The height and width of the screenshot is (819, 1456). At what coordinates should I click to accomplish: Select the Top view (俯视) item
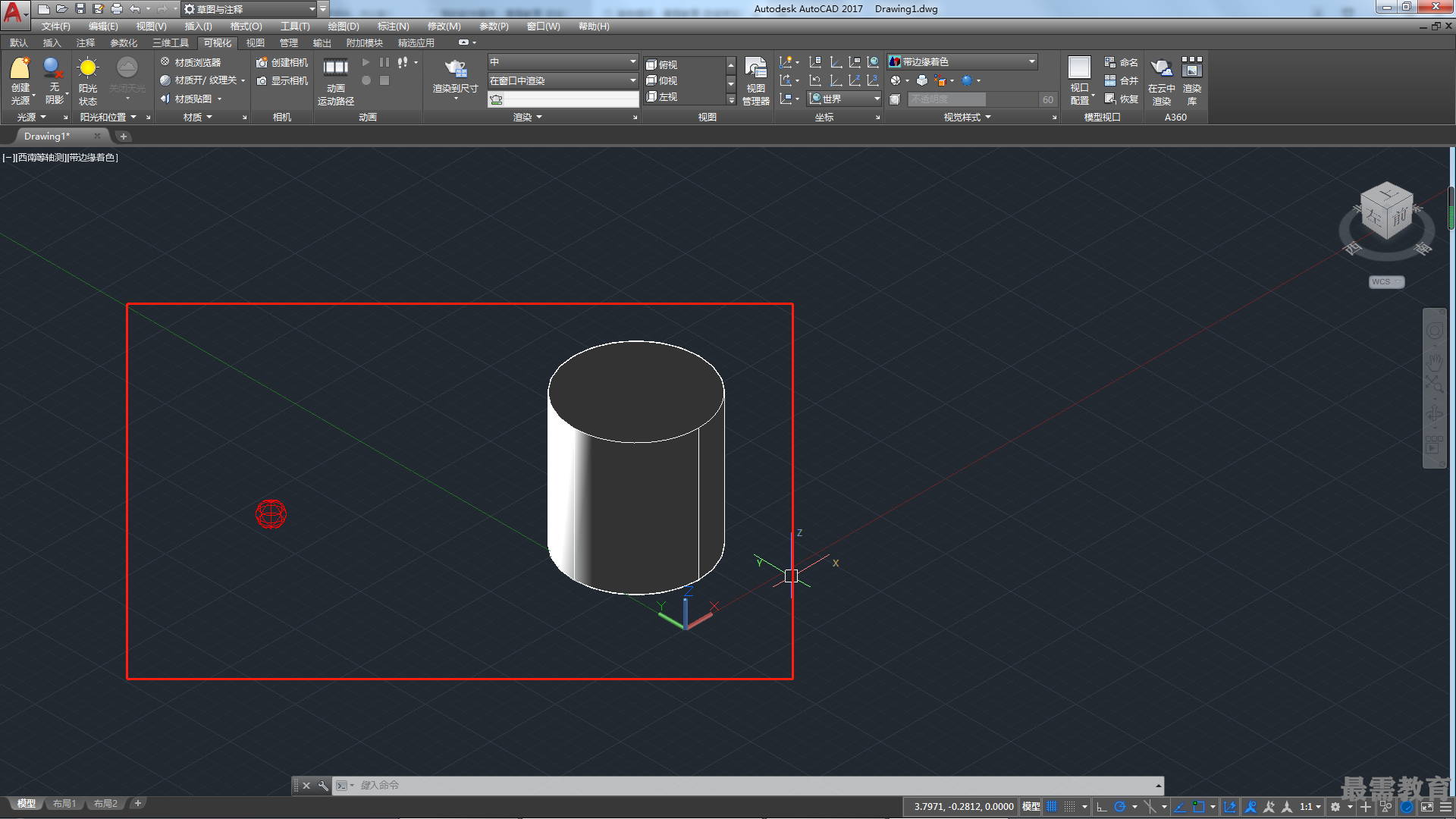[662, 64]
